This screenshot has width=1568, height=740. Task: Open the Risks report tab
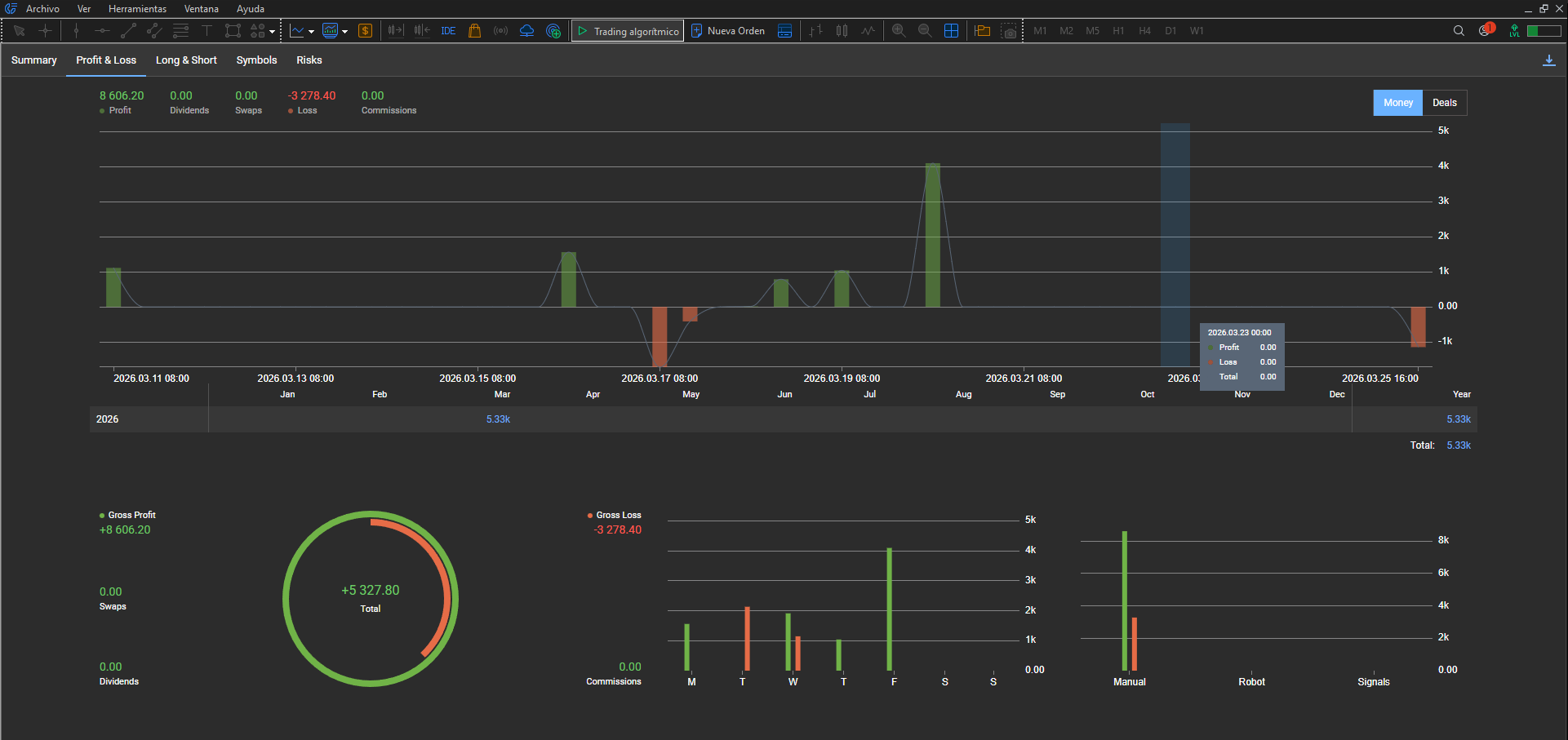click(x=309, y=60)
